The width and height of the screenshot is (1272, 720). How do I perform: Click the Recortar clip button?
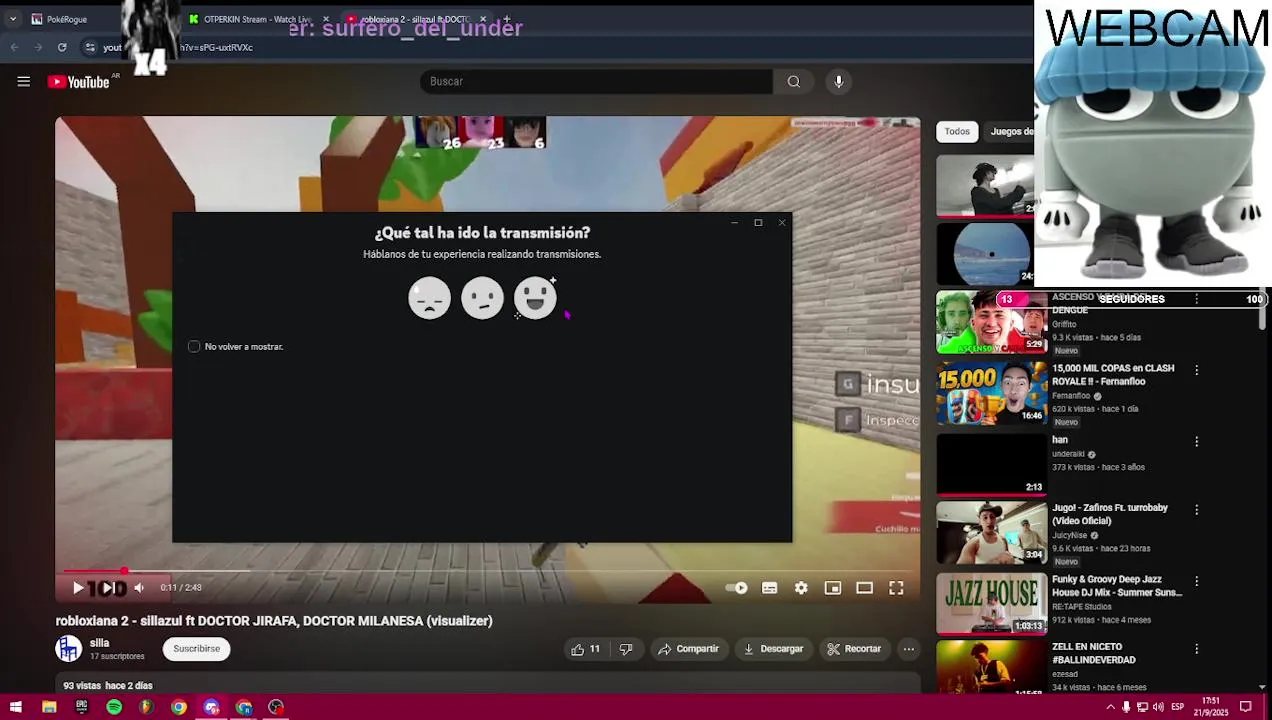(x=854, y=649)
